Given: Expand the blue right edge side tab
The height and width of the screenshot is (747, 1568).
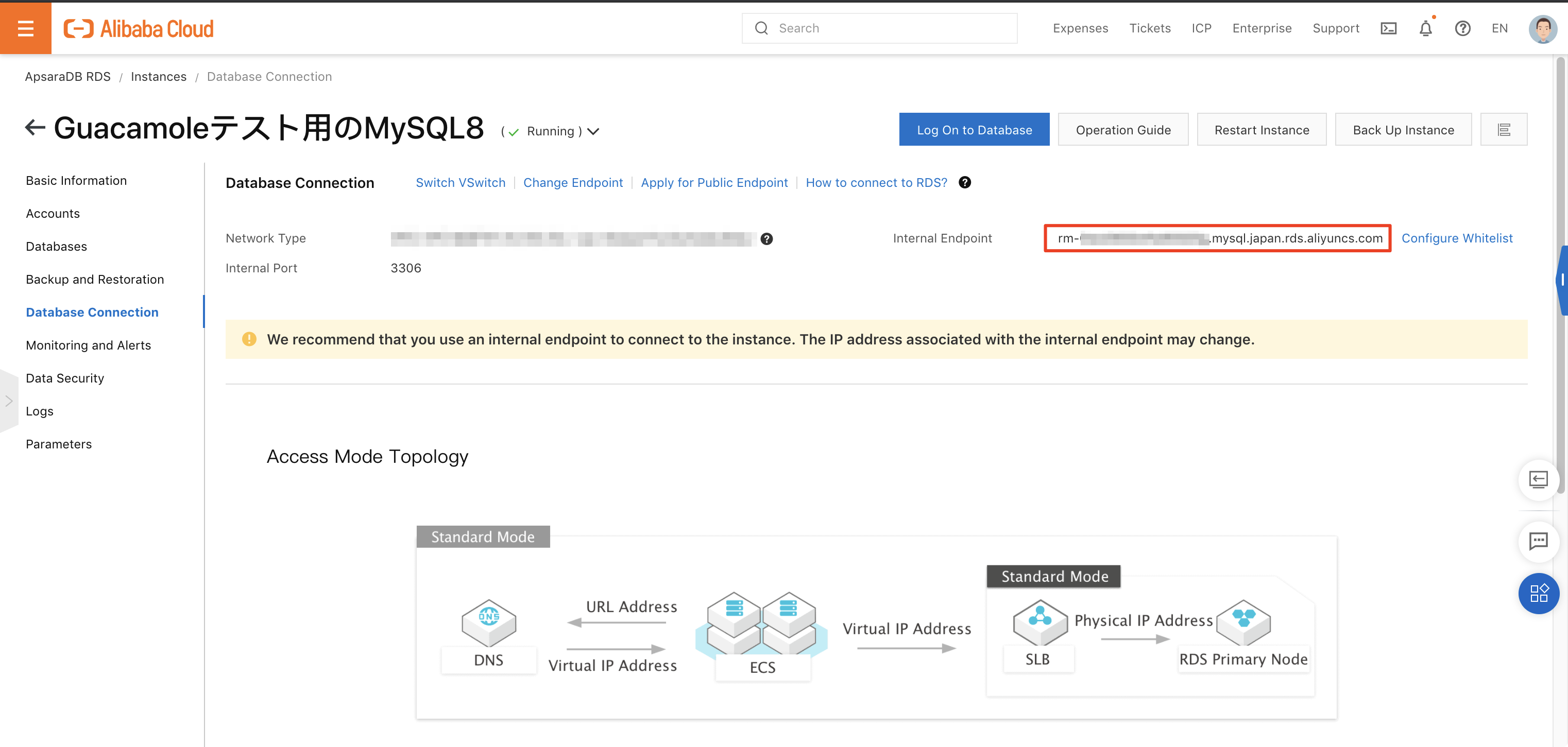Looking at the screenshot, I should (x=1562, y=280).
